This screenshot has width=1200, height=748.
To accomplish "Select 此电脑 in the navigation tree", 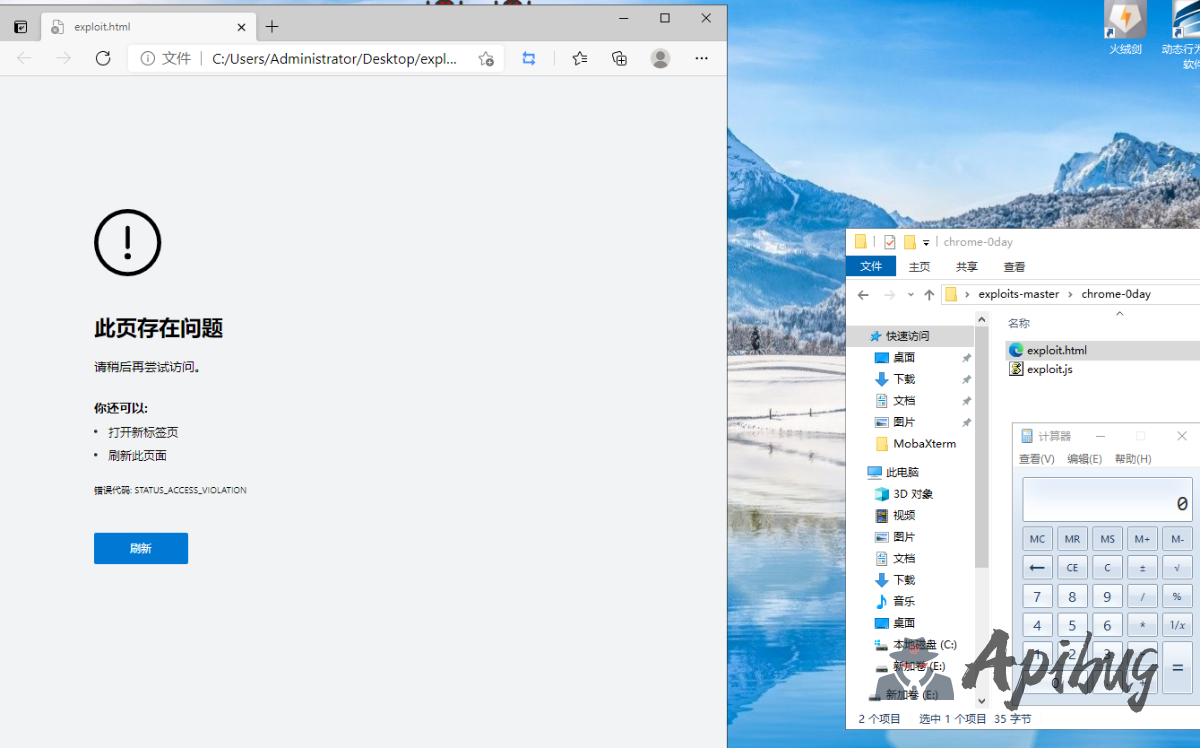I will tap(901, 472).
